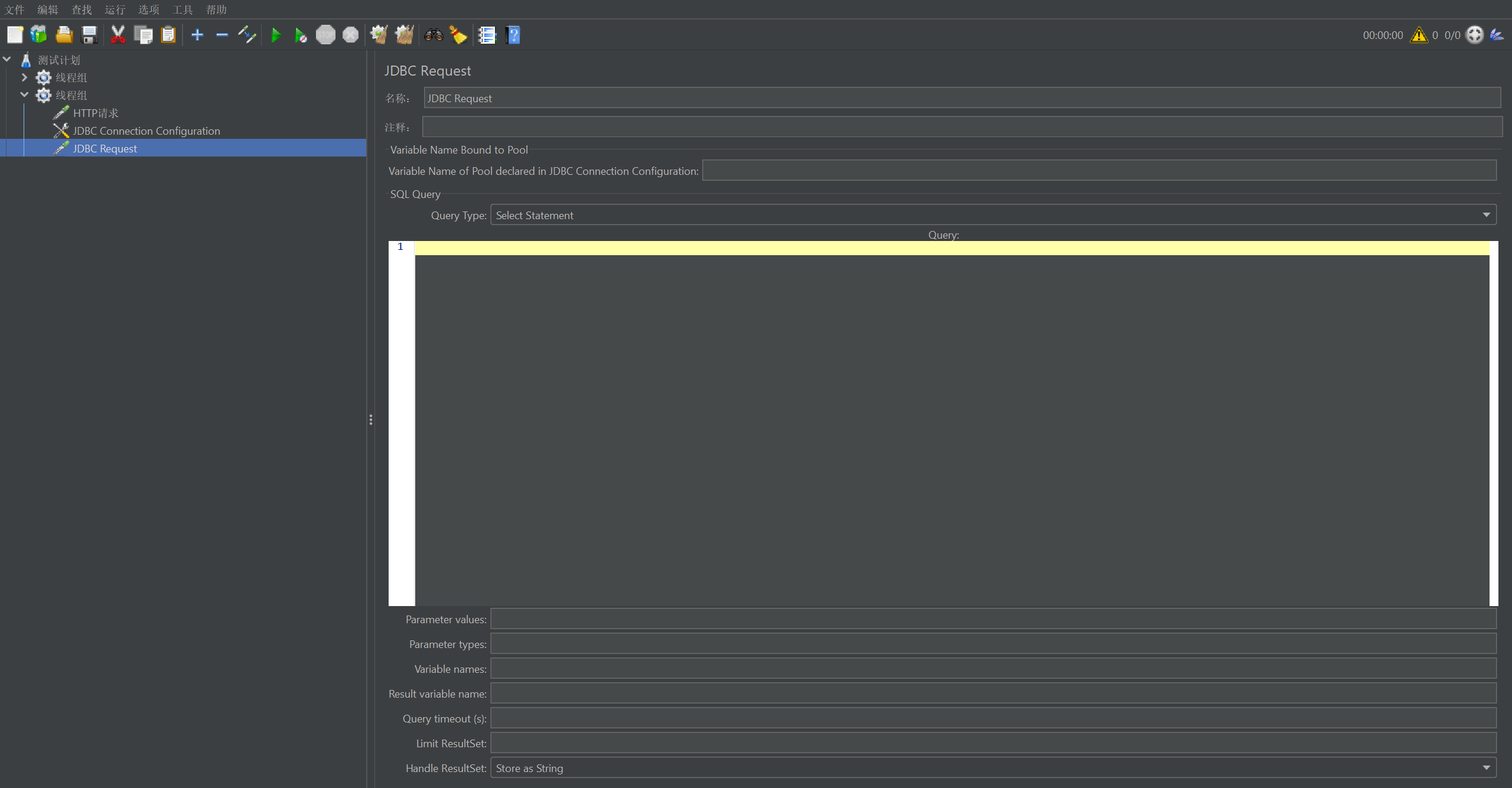Collapse all tree nodes minus icon

(x=222, y=35)
